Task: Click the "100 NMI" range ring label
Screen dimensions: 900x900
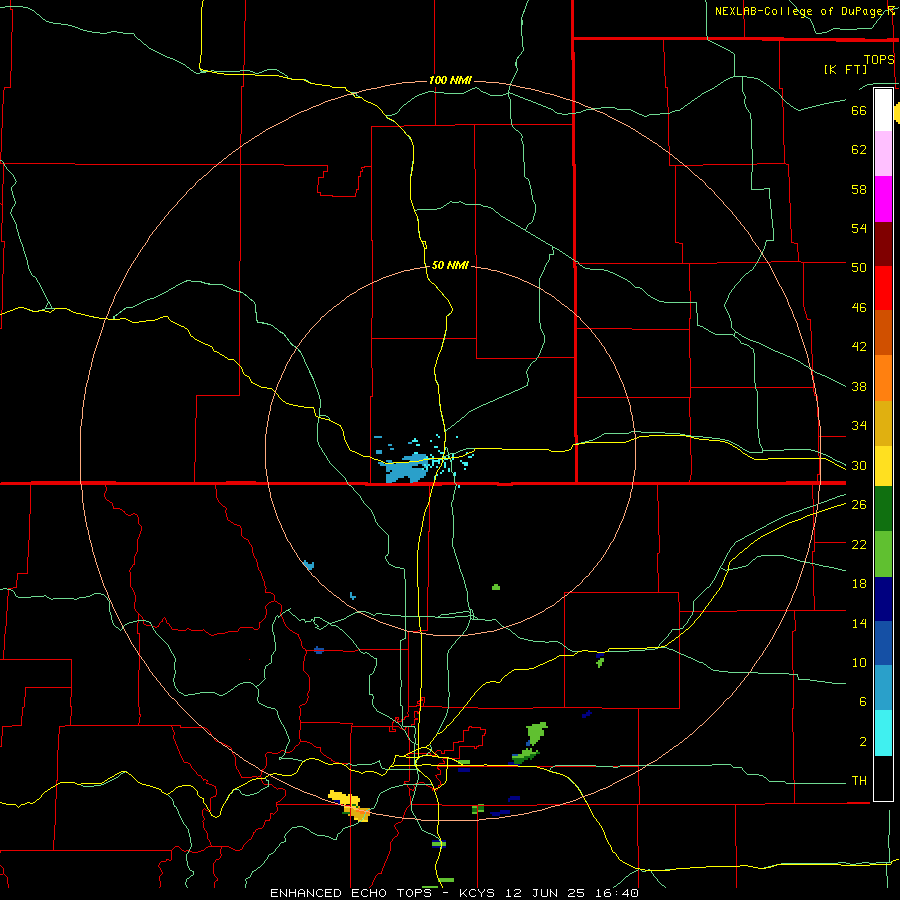Action: [x=450, y=80]
